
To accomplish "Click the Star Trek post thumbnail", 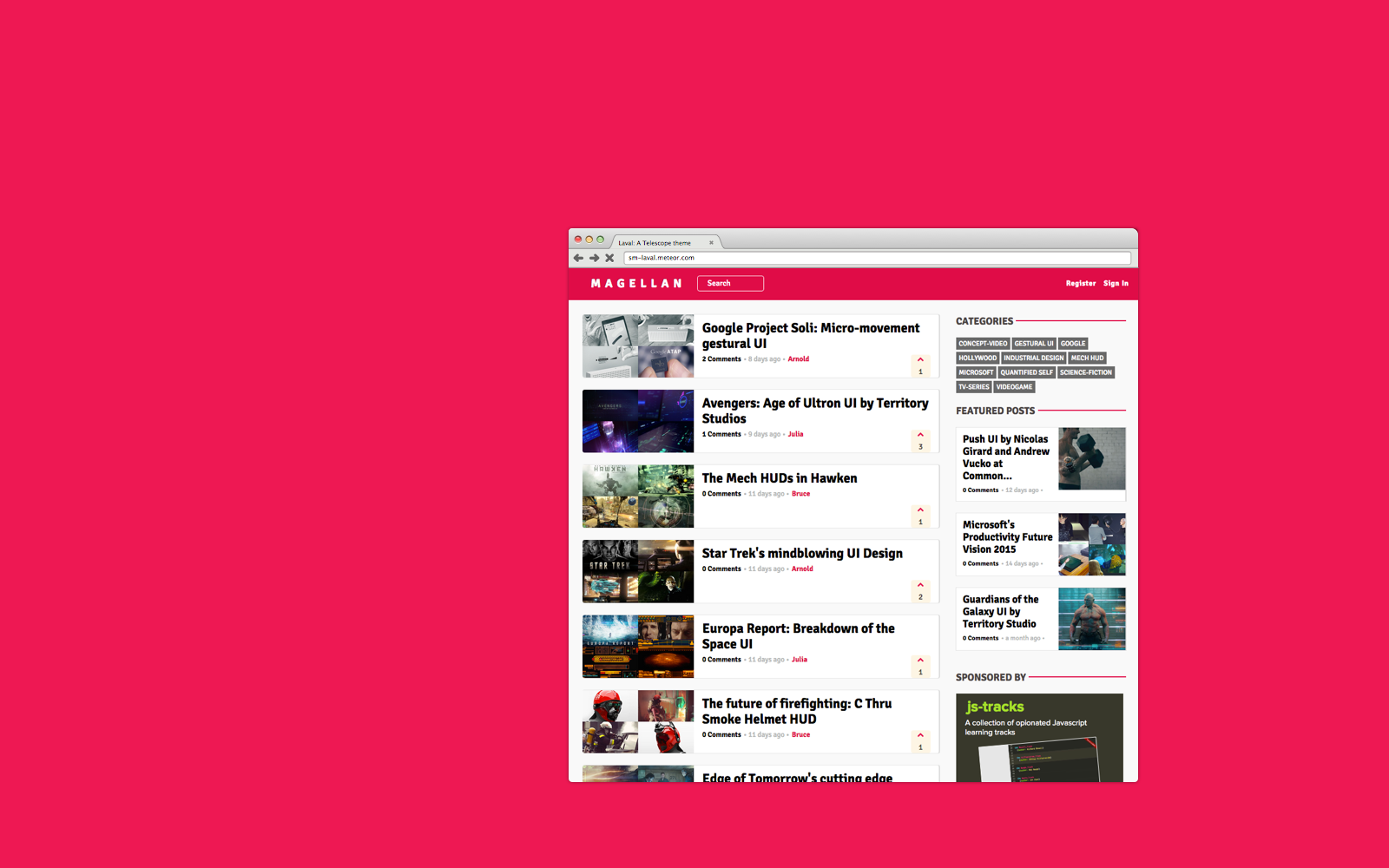I will (x=638, y=571).
